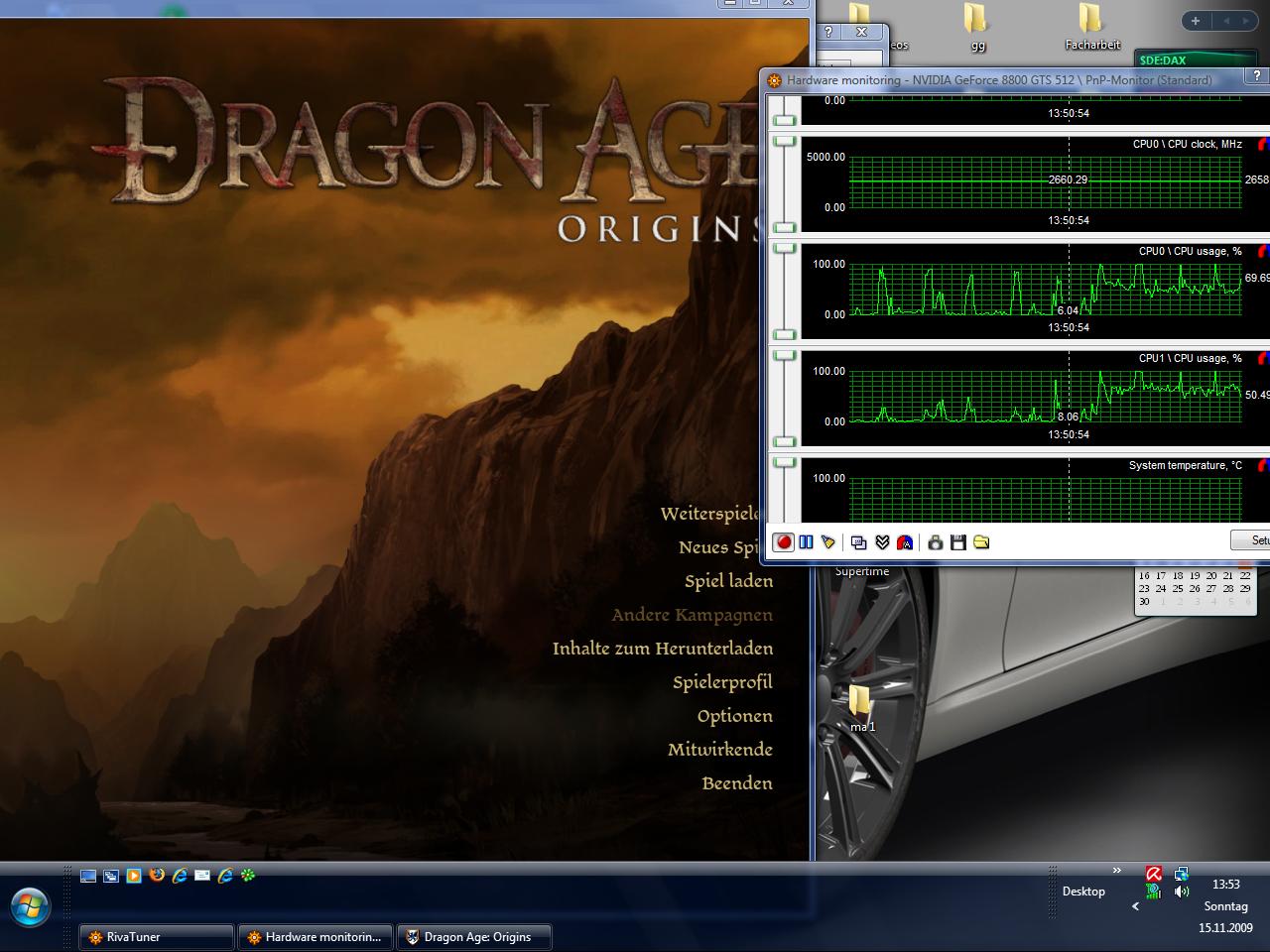Click the red-blue gauge icon with letter A
The height and width of the screenshot is (952, 1270).
click(x=905, y=542)
